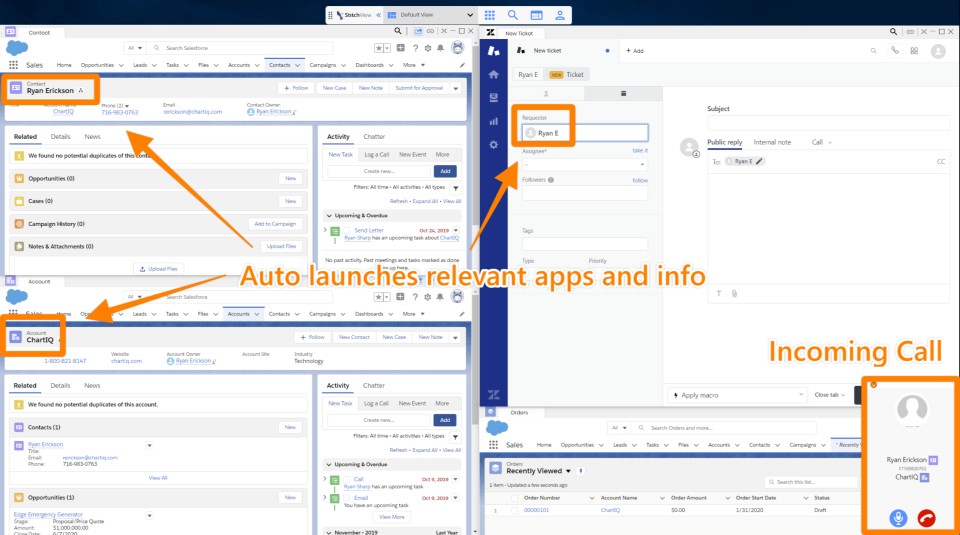Image resolution: width=960 pixels, height=535 pixels.
Task: Switch to Internal note tab in ticket
Action: [772, 142]
